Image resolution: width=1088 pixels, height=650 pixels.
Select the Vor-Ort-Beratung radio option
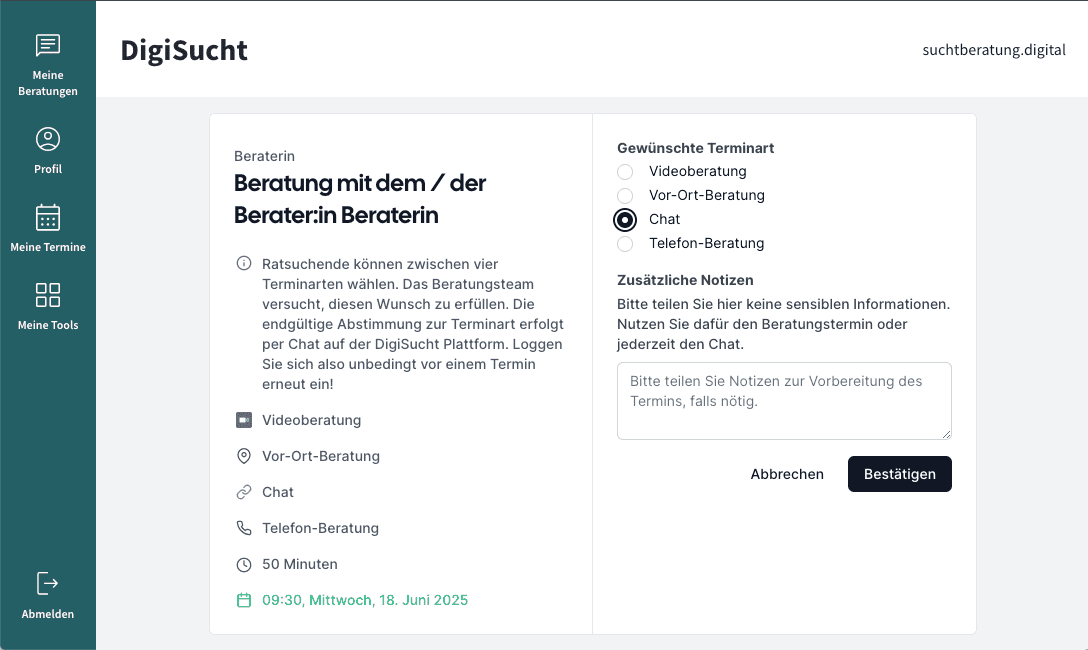tap(625, 196)
